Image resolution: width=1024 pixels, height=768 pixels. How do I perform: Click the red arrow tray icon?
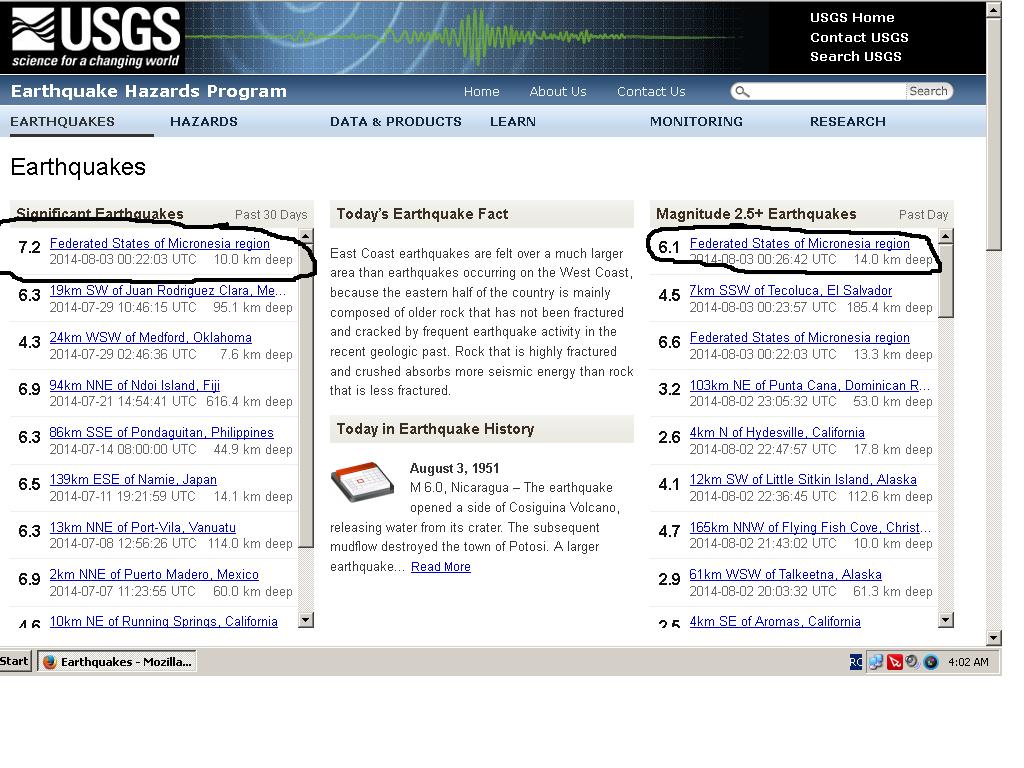pyautogui.click(x=895, y=662)
